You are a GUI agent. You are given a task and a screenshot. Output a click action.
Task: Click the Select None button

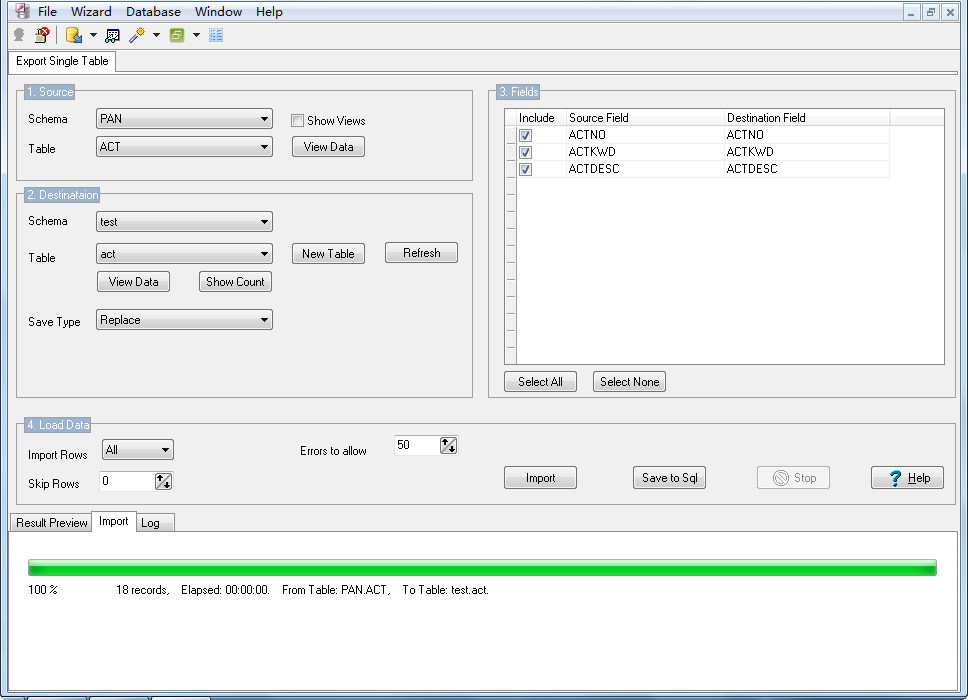pos(629,382)
